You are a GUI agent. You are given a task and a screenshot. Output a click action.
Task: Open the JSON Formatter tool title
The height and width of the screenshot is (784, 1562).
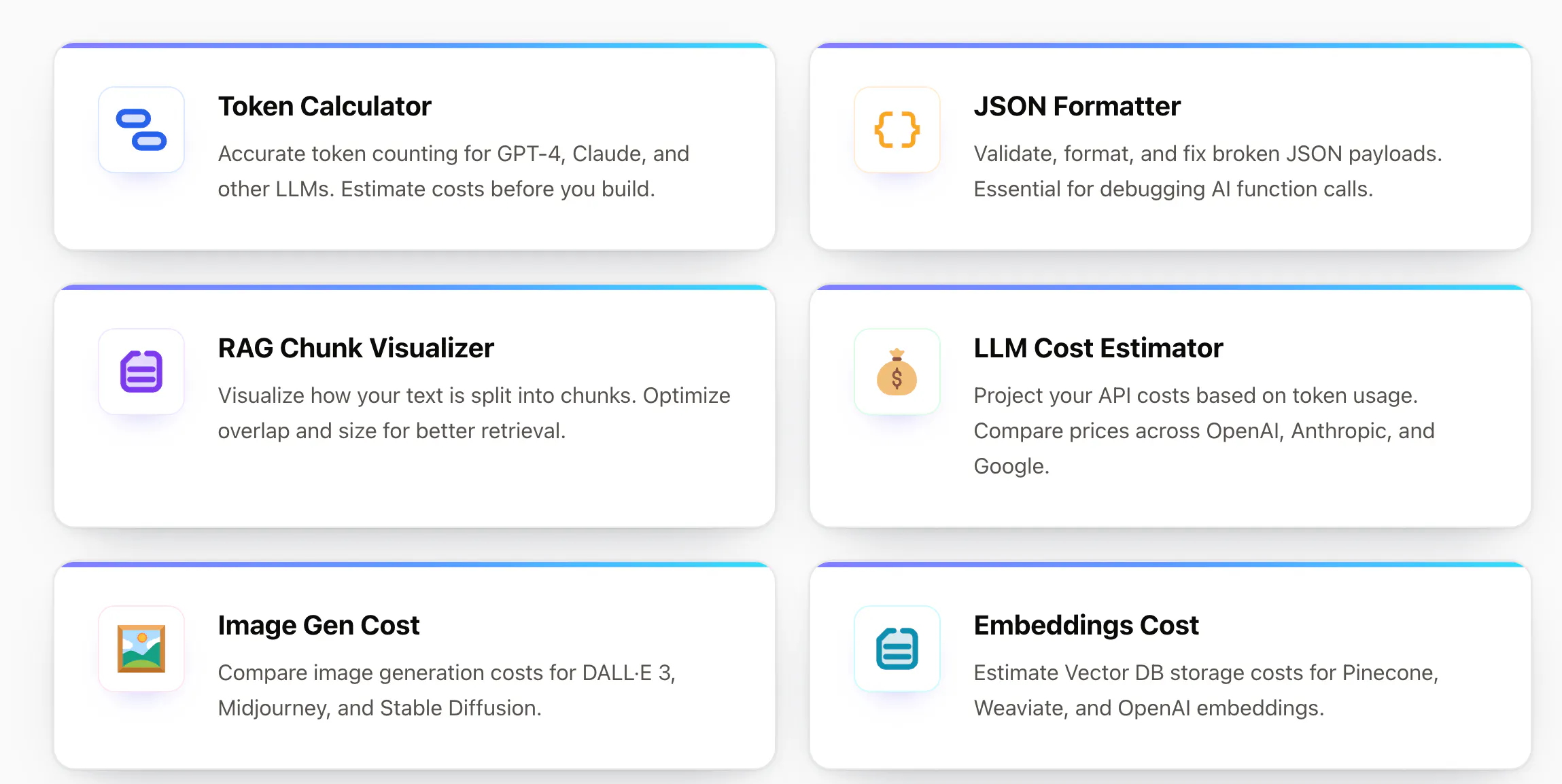pos(1077,106)
